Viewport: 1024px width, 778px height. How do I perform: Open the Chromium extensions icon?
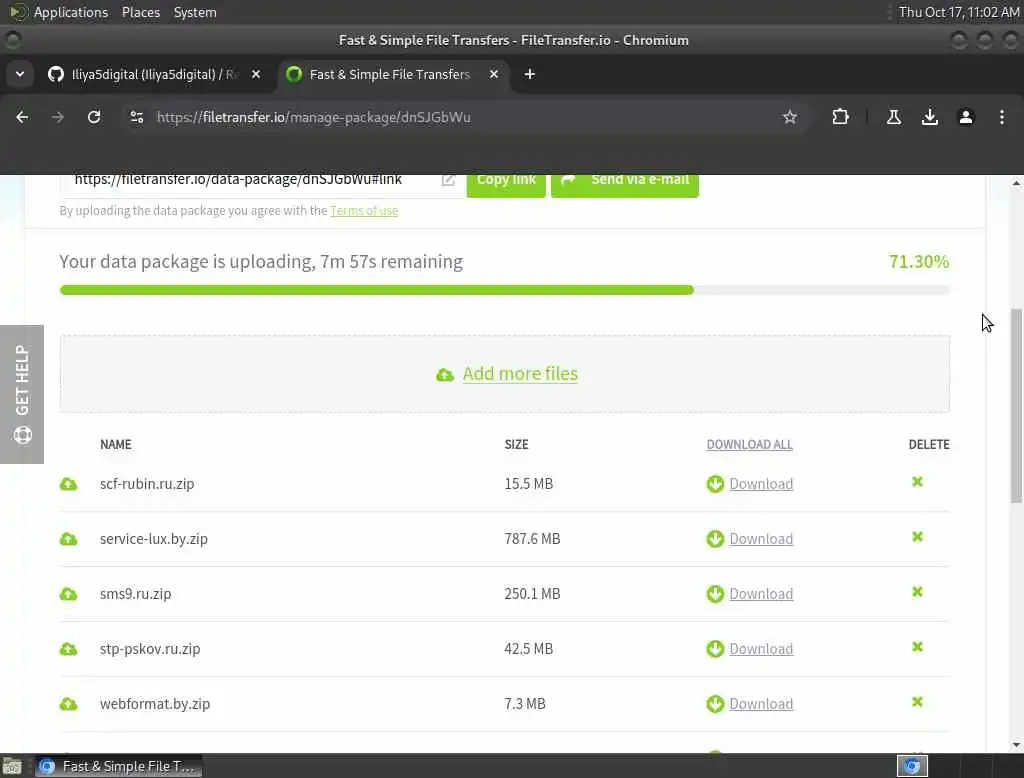[x=840, y=117]
